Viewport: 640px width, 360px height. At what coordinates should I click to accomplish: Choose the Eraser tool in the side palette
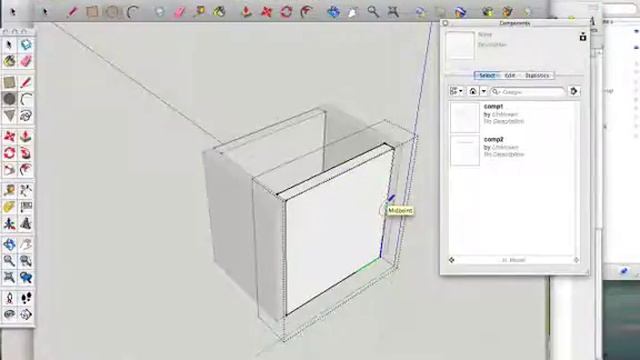[26, 61]
